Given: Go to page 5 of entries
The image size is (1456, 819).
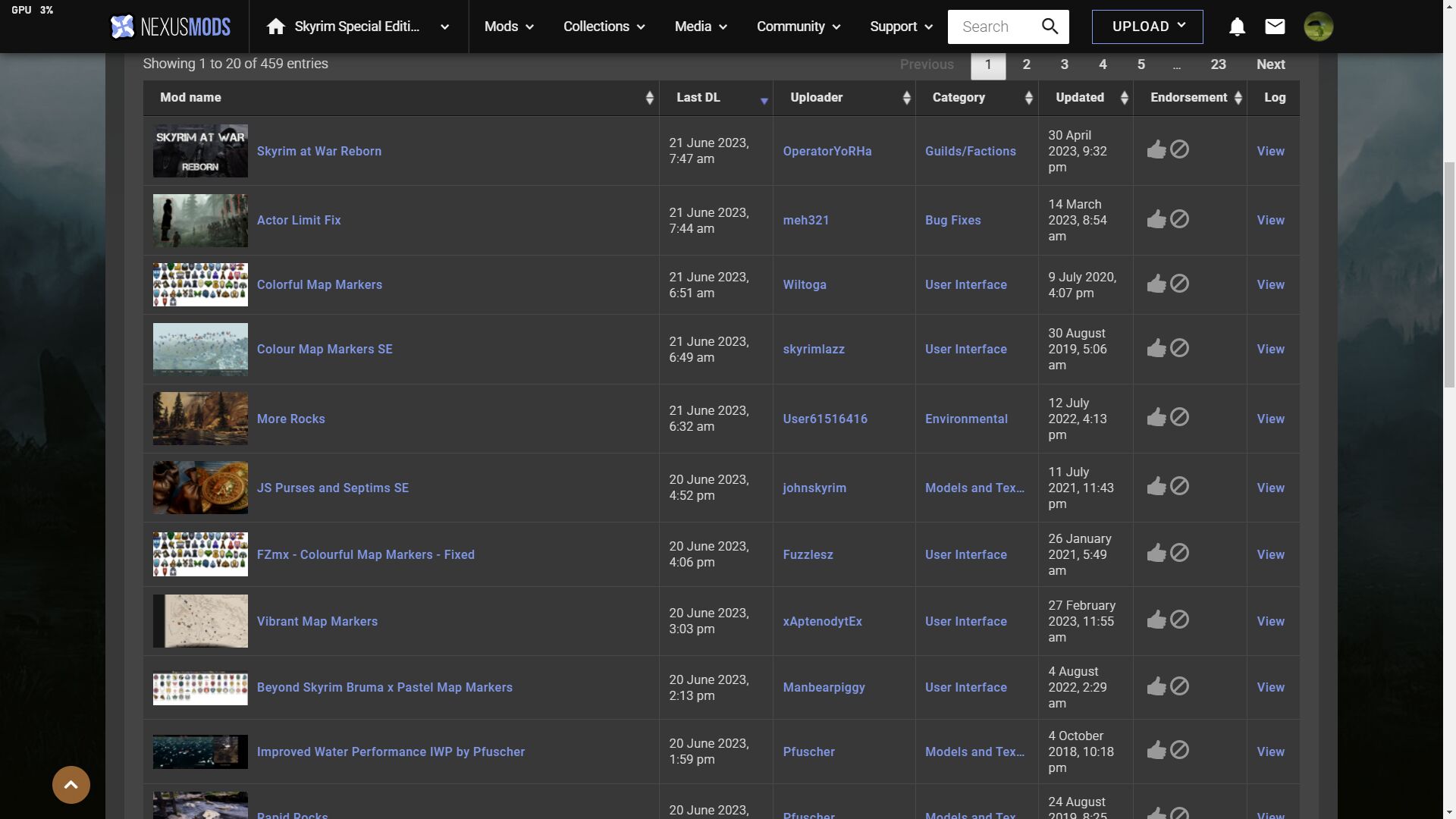Looking at the screenshot, I should pyautogui.click(x=1141, y=65).
